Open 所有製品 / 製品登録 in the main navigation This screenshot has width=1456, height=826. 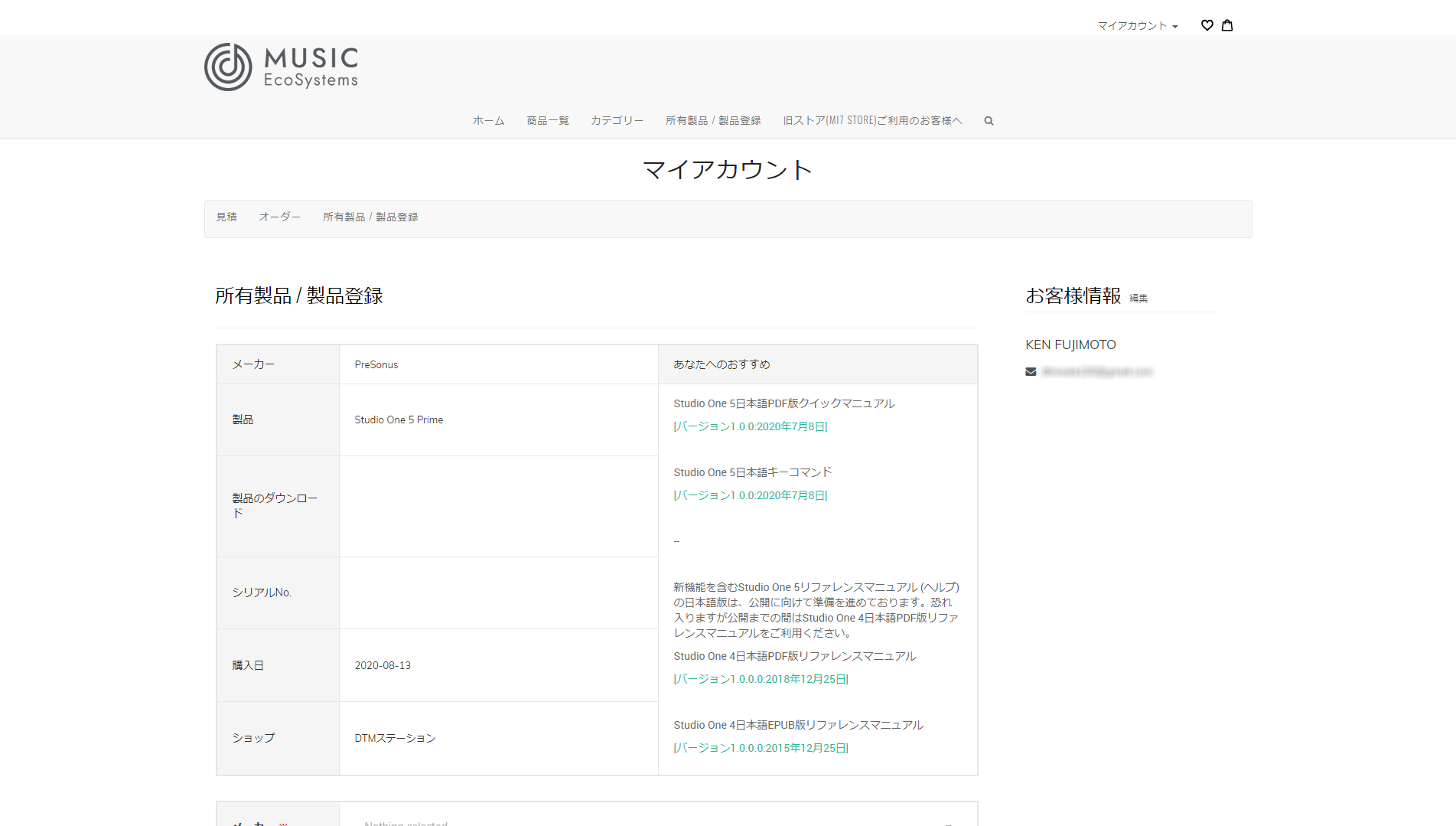(713, 121)
